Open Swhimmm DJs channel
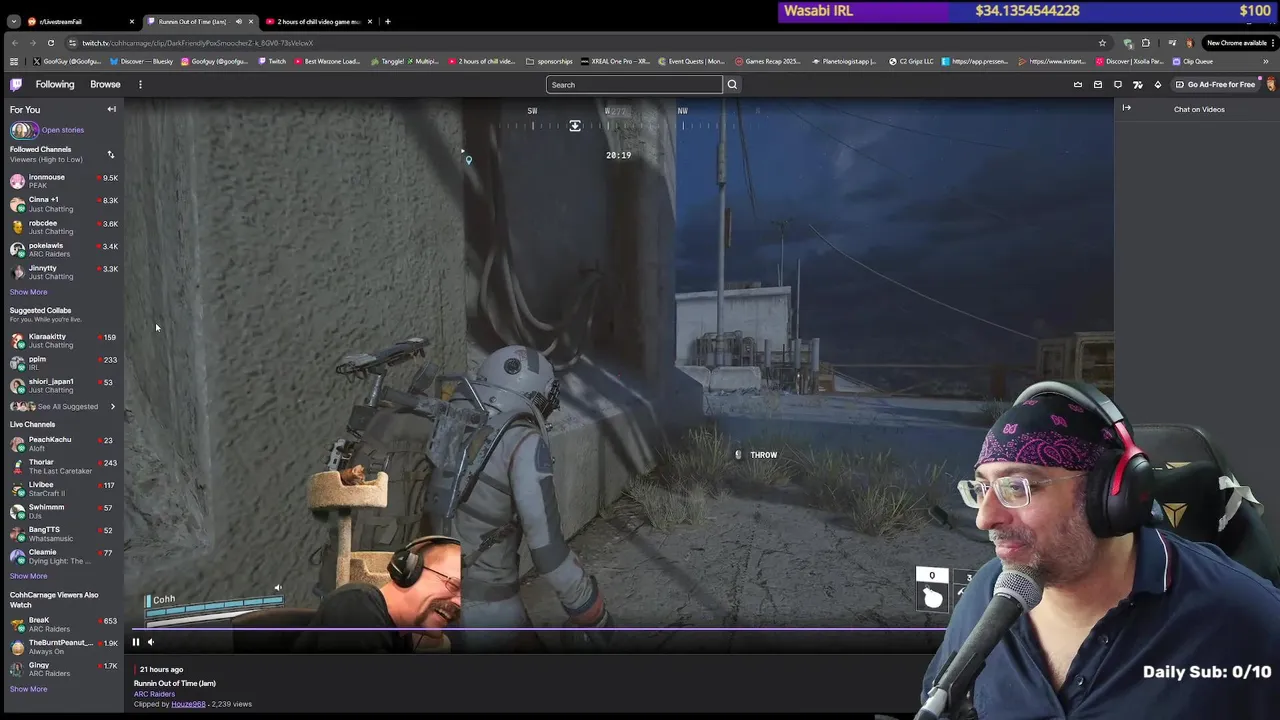1280x720 pixels. click(62, 511)
